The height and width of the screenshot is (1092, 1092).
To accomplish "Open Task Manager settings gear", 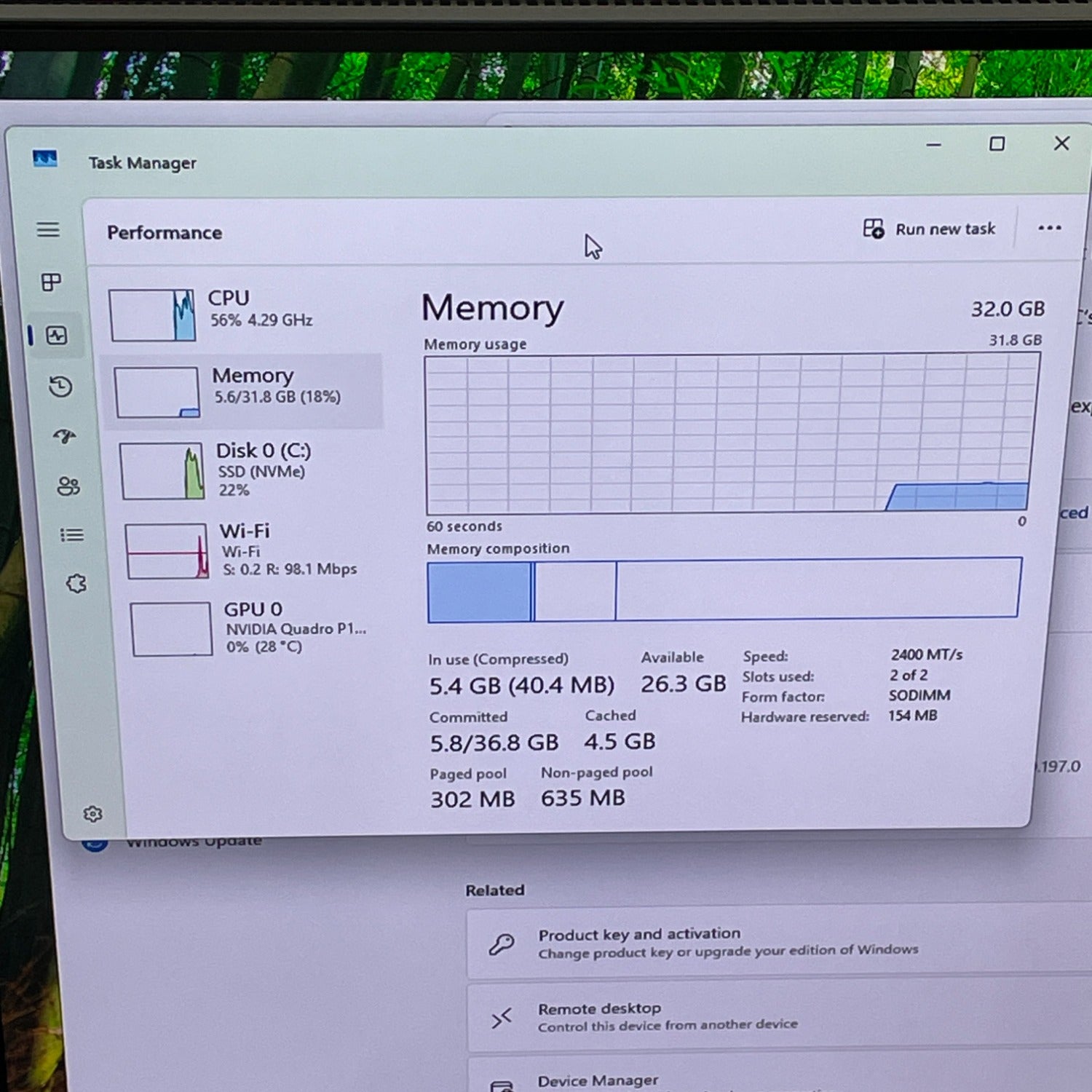I will [92, 814].
